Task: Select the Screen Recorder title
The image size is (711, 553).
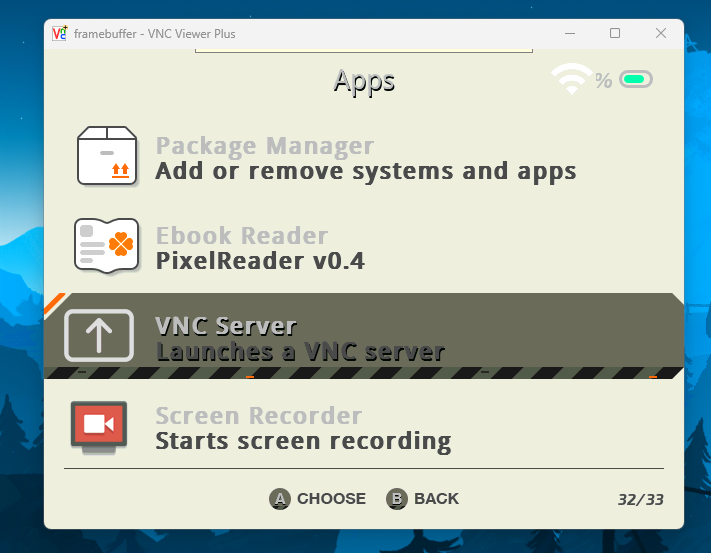Action: point(259,416)
